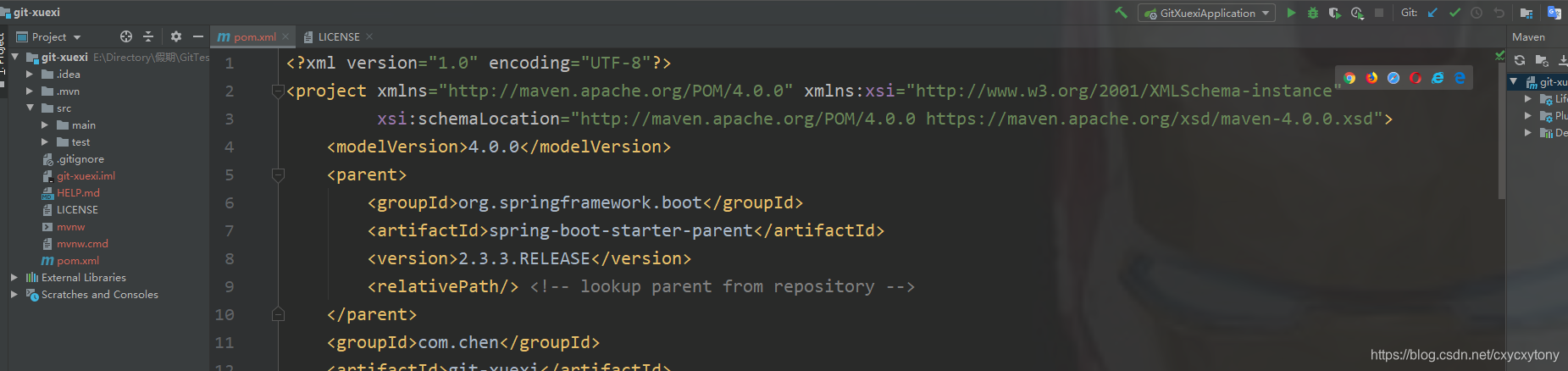
Task: Expand Dependencies node in Maven panel
Action: coord(1528,132)
